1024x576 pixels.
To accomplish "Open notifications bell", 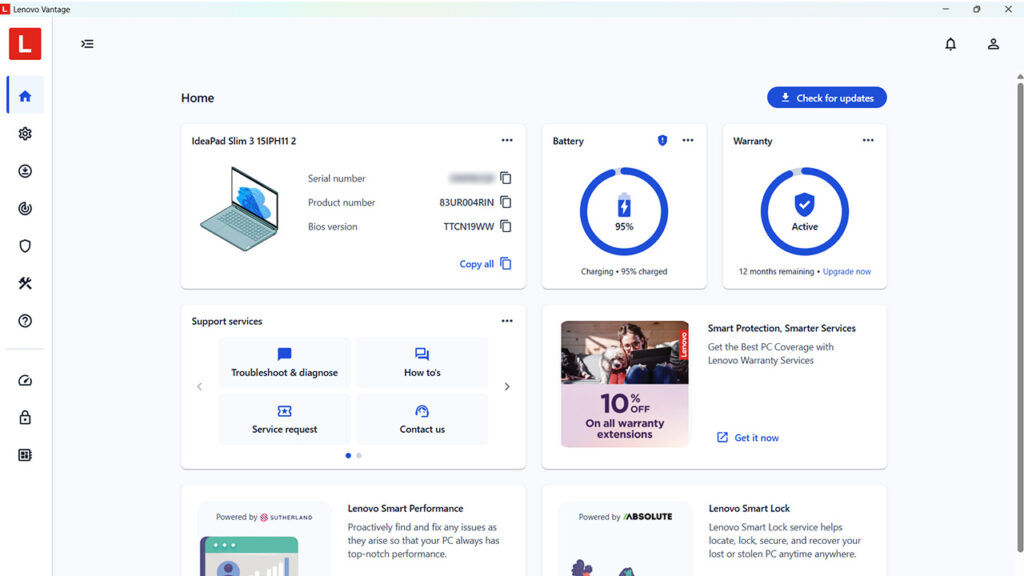I will tap(950, 44).
